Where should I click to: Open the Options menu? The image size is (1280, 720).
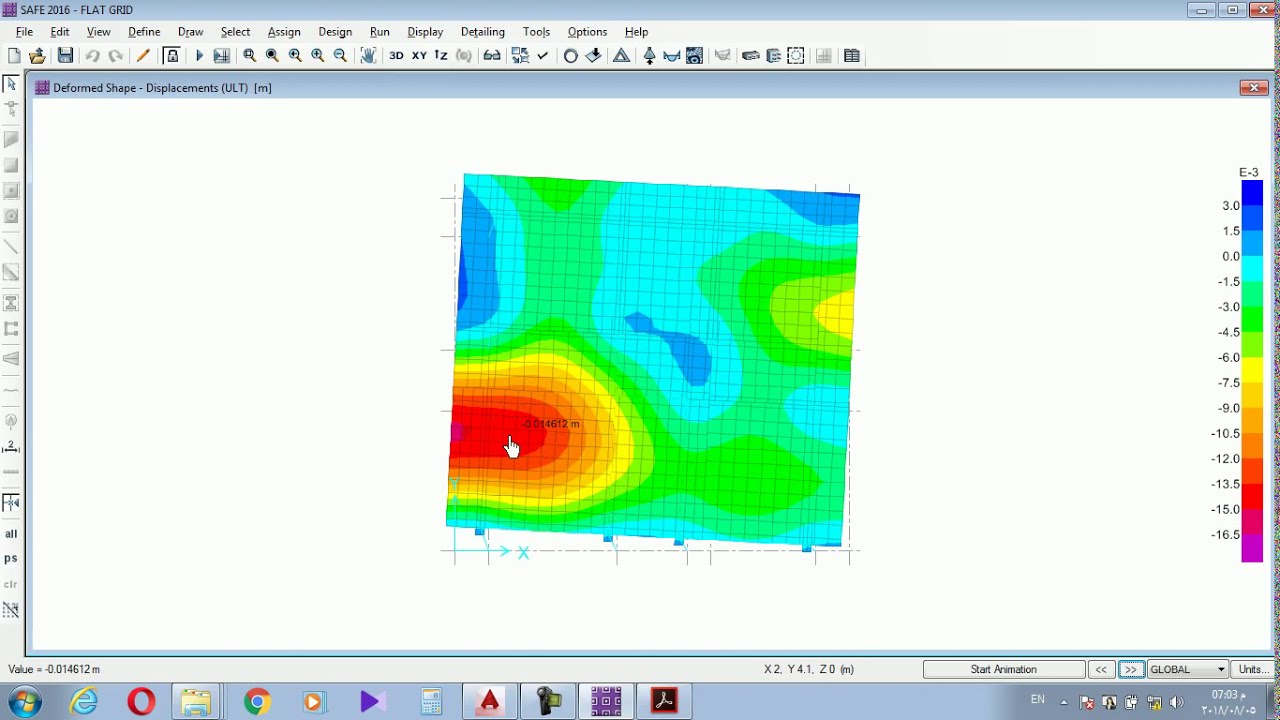pyautogui.click(x=587, y=32)
